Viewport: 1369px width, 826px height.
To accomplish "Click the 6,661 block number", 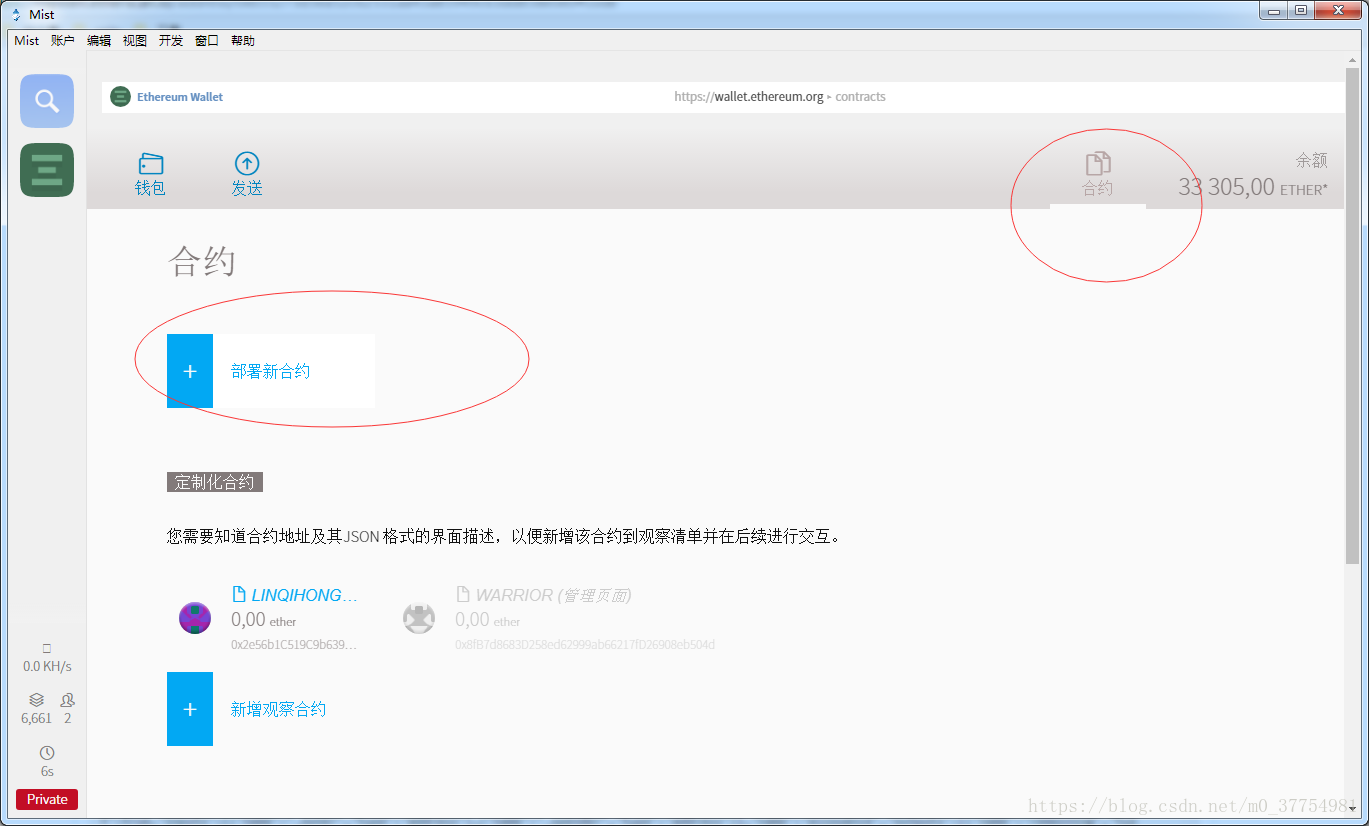I will [36, 719].
